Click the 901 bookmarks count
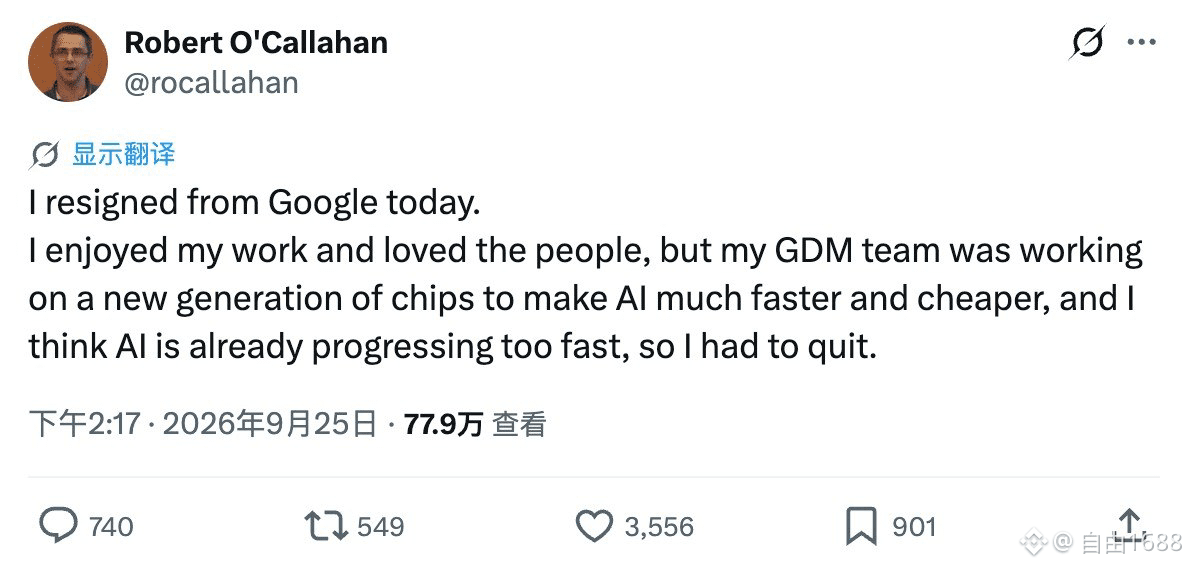 (914, 526)
